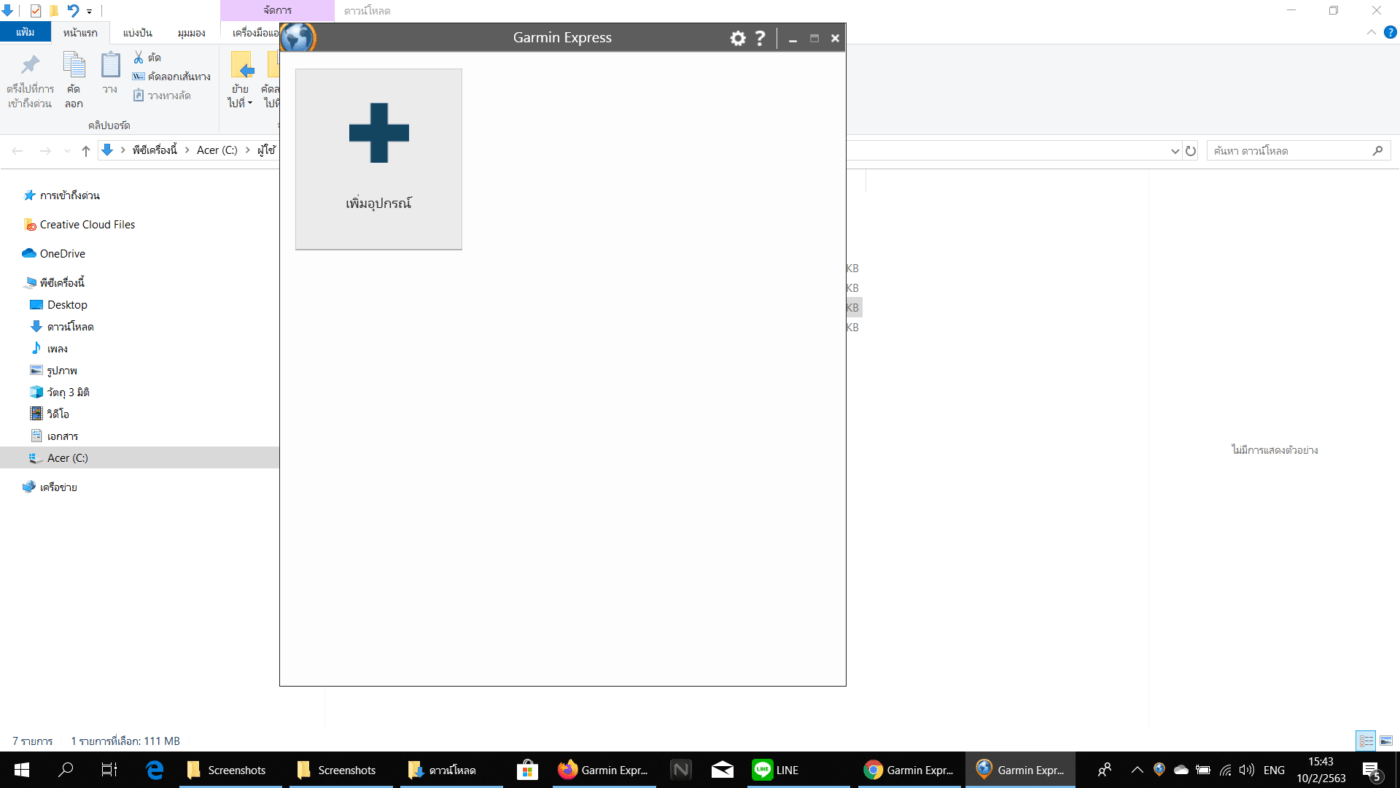Open the Customize Quick Access Toolbar dropdown
Viewport: 1400px width, 788px height.
click(x=89, y=12)
